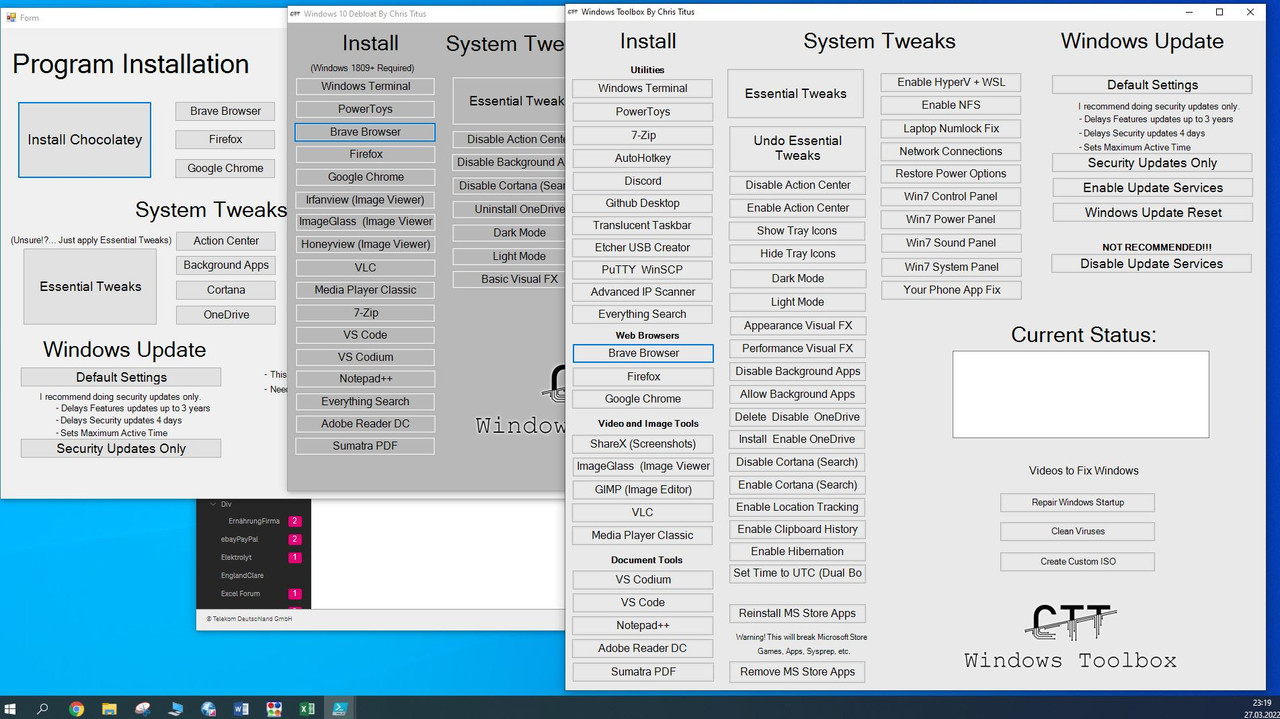Click Remove MS Store Apps

click(797, 672)
